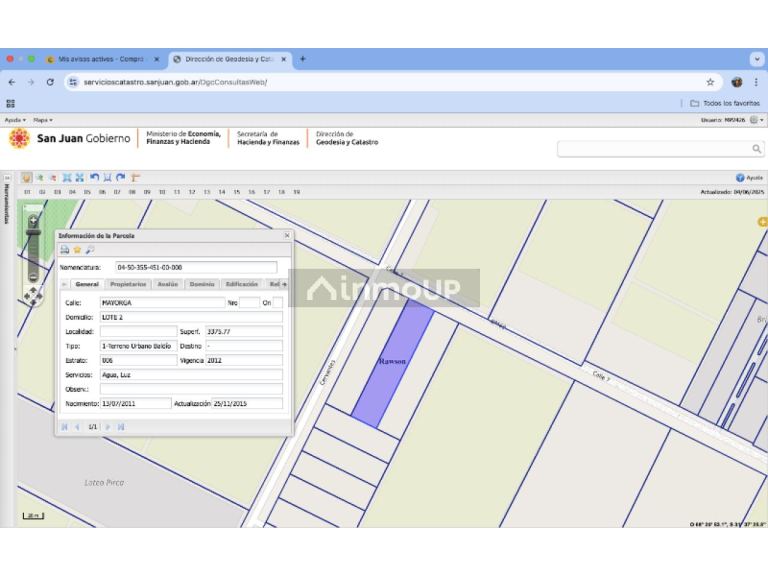
Task: Expand the browser tab search chevron
Action: pos(757,59)
